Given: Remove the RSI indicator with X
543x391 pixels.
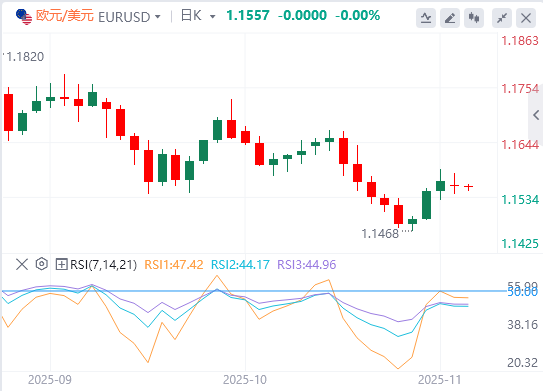Looking at the screenshot, I should pyautogui.click(x=22, y=265).
